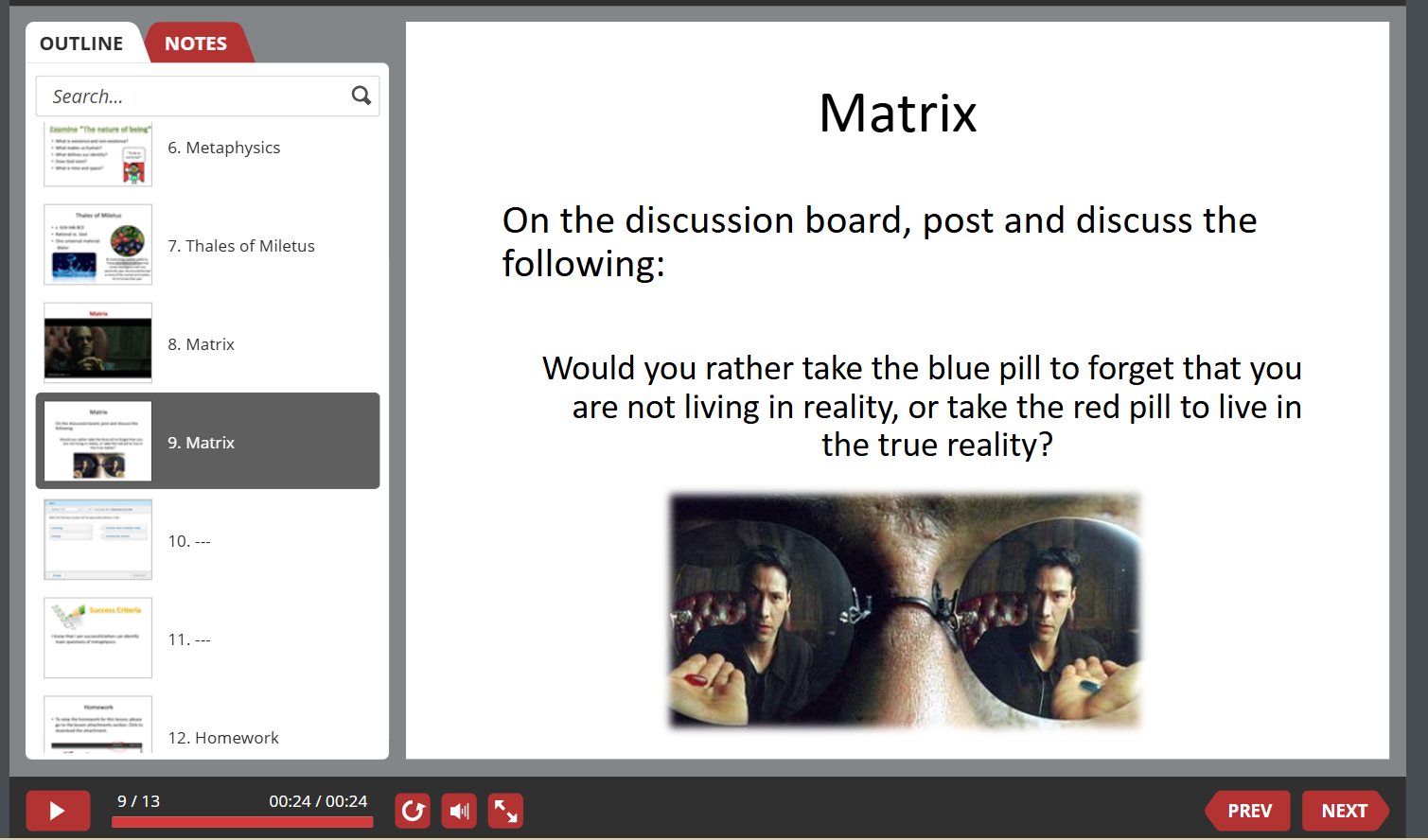Viewport: 1428px width, 840px height.
Task: Select current slide 9. Matrix
Action: [x=207, y=441]
